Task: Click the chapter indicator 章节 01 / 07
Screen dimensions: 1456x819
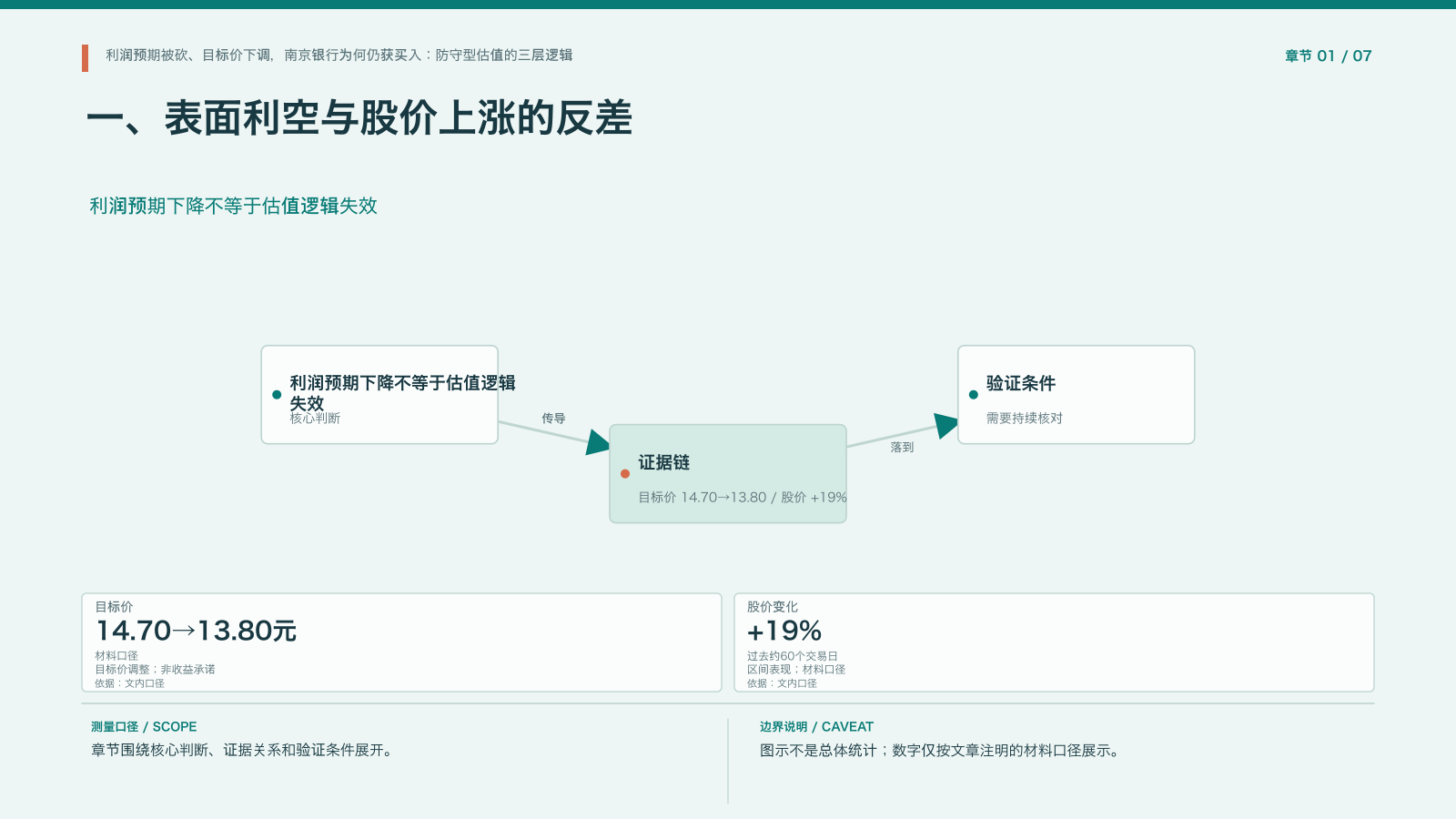Action: pos(1328,56)
